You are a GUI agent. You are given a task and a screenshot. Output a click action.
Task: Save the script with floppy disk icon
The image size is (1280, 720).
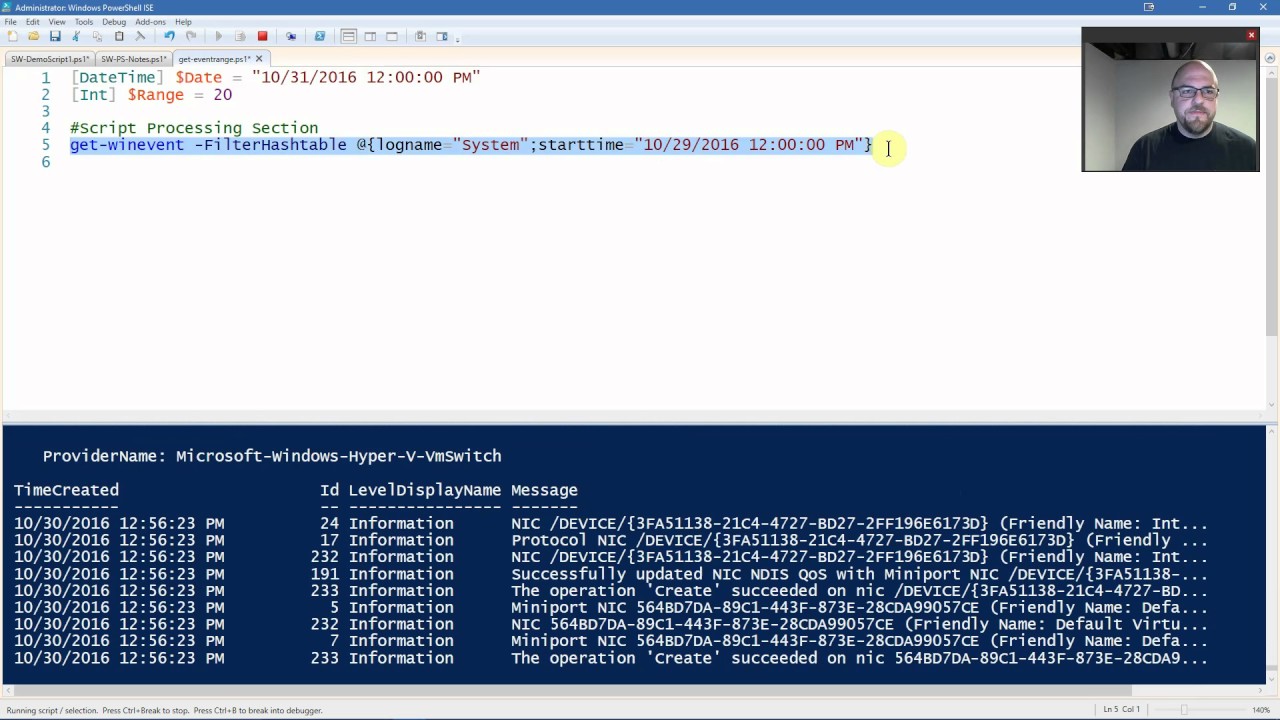coord(55,36)
